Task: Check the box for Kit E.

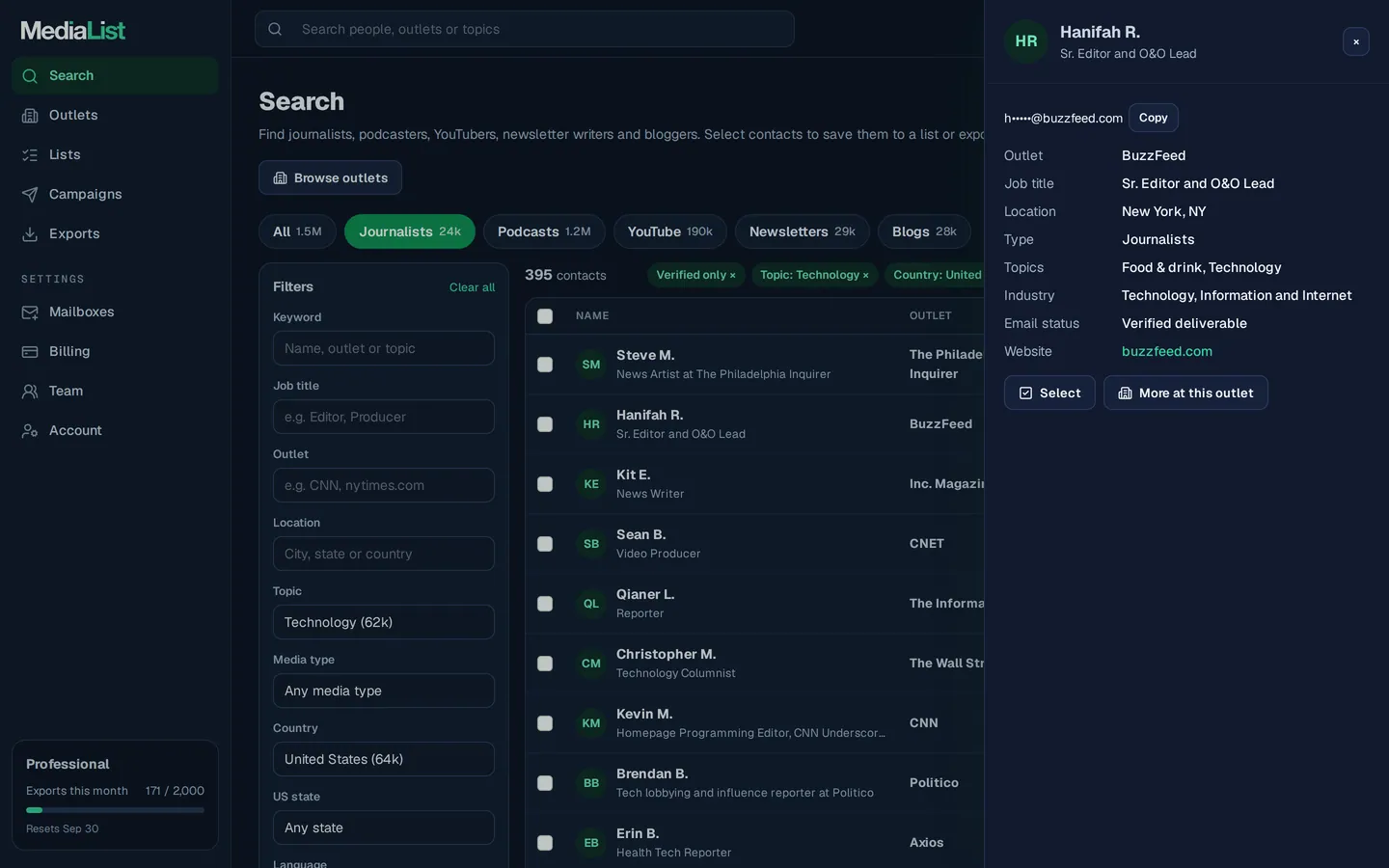Action: pos(545,484)
